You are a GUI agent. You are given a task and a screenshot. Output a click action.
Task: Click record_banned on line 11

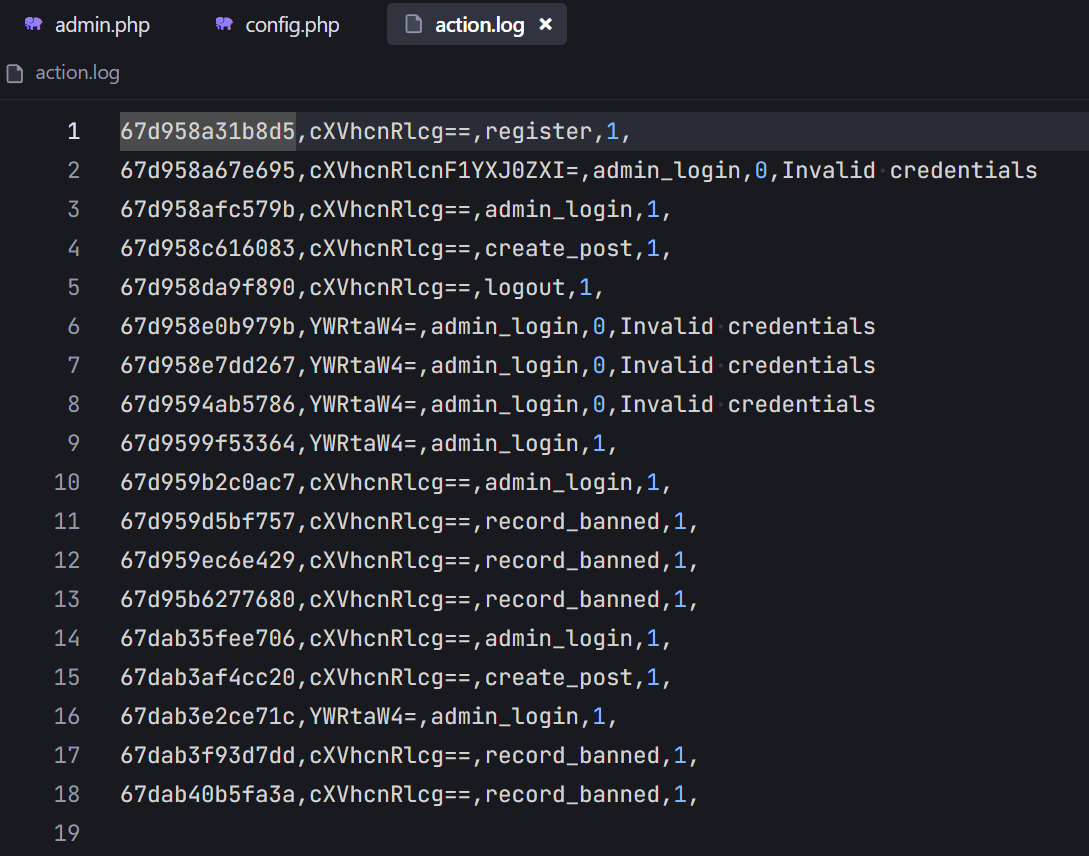pyautogui.click(x=572, y=521)
